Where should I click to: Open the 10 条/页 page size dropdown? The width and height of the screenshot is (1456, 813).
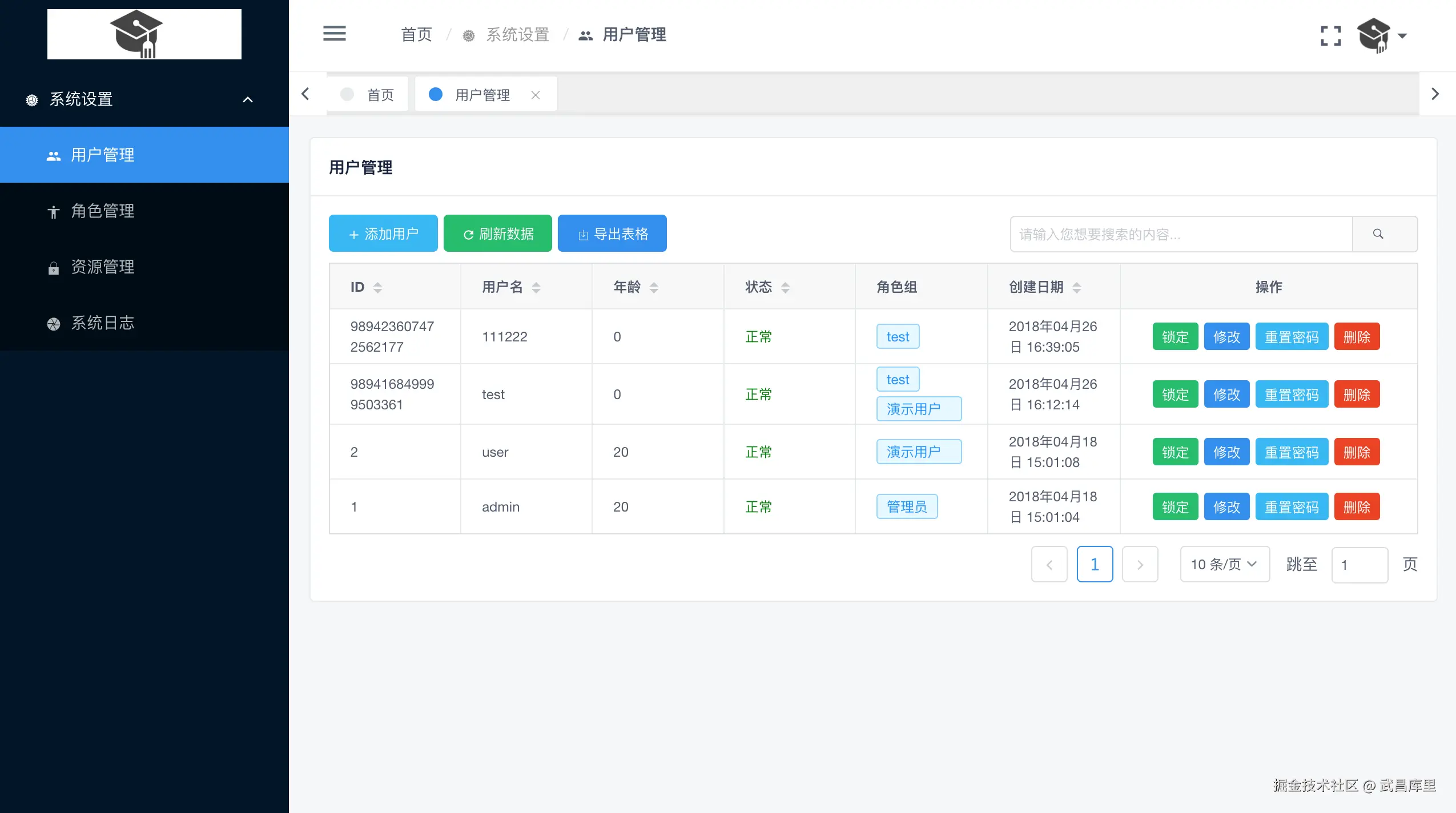pos(1224,564)
